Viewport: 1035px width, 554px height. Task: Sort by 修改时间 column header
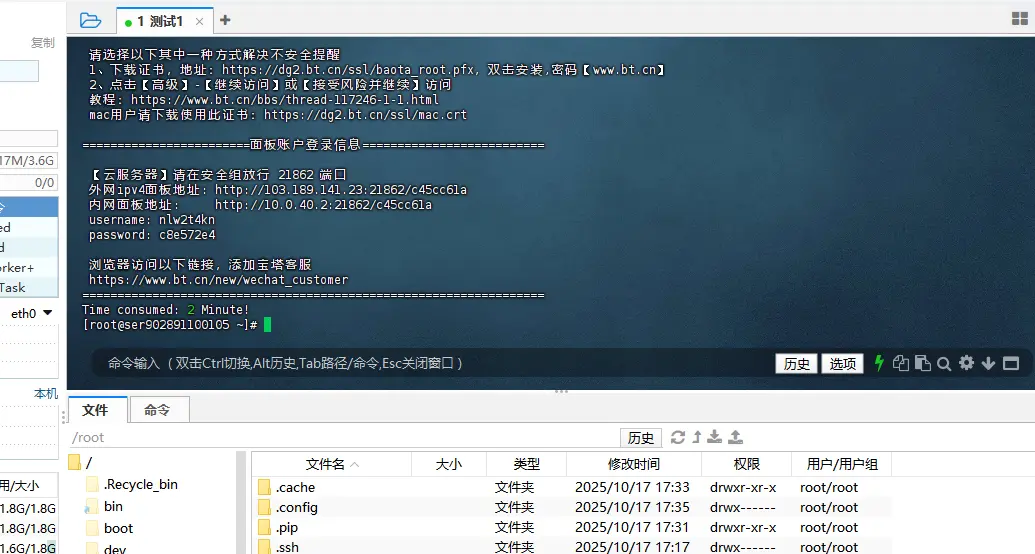coord(634,464)
